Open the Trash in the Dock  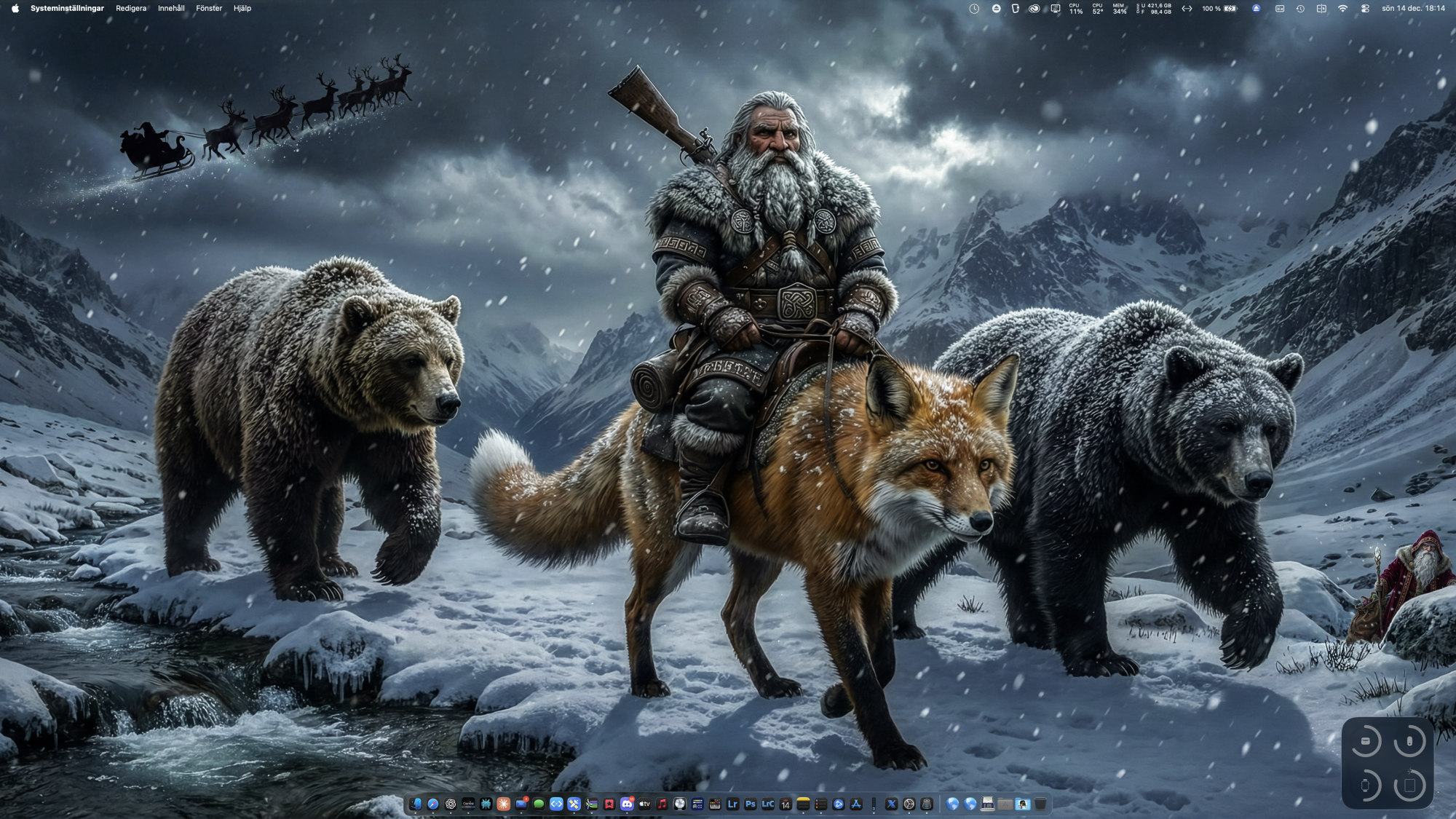(1040, 804)
